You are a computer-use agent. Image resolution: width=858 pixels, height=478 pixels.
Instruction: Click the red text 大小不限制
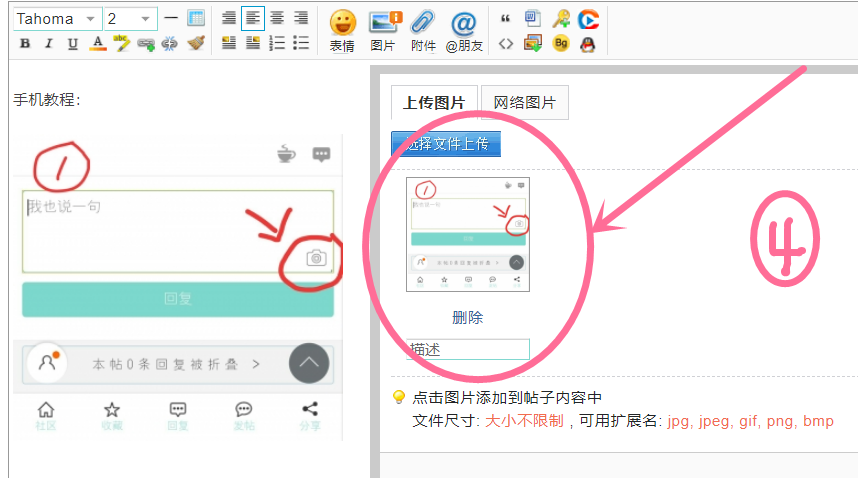pos(524,421)
